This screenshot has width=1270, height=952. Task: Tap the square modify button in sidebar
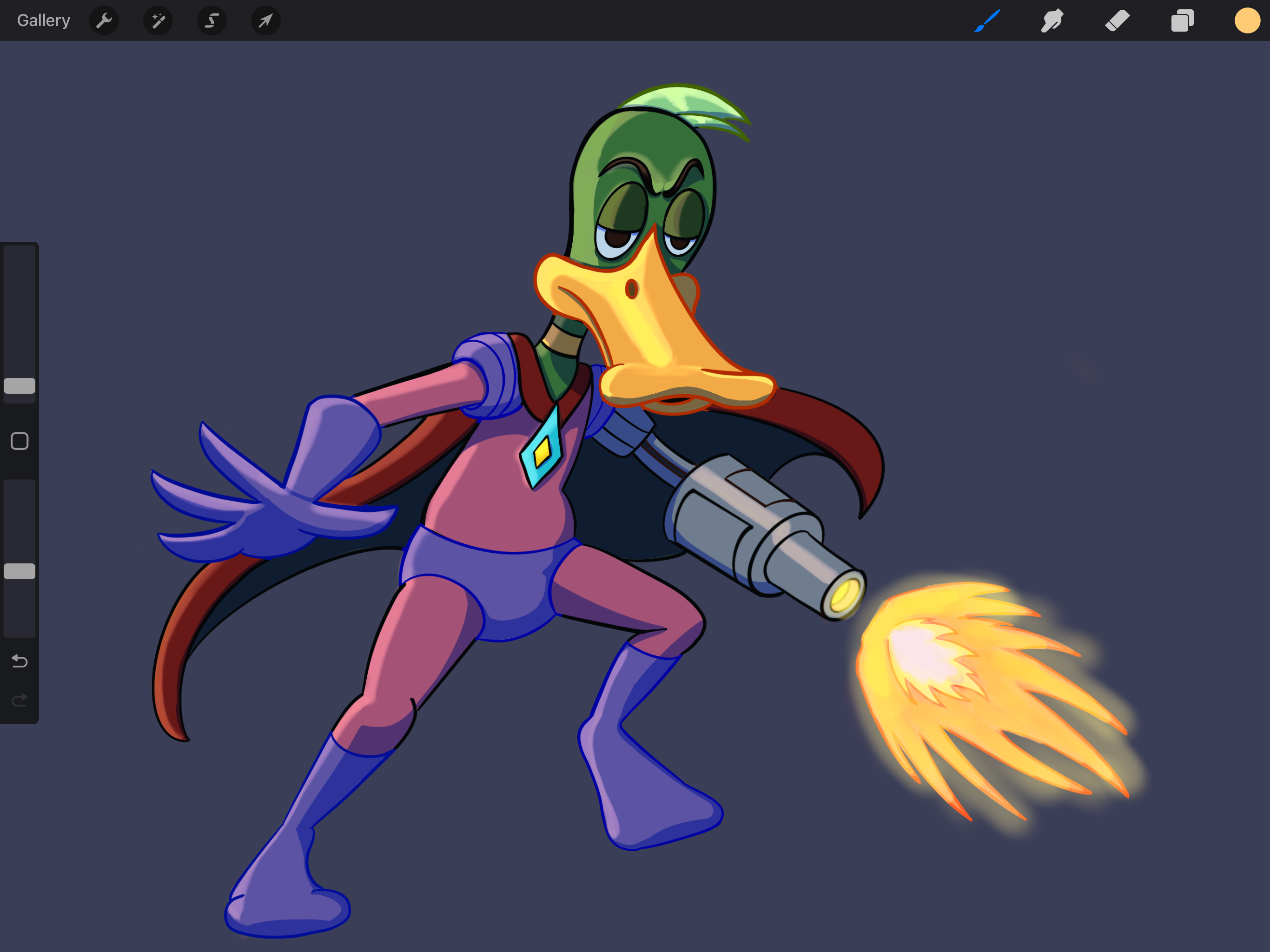(x=20, y=441)
